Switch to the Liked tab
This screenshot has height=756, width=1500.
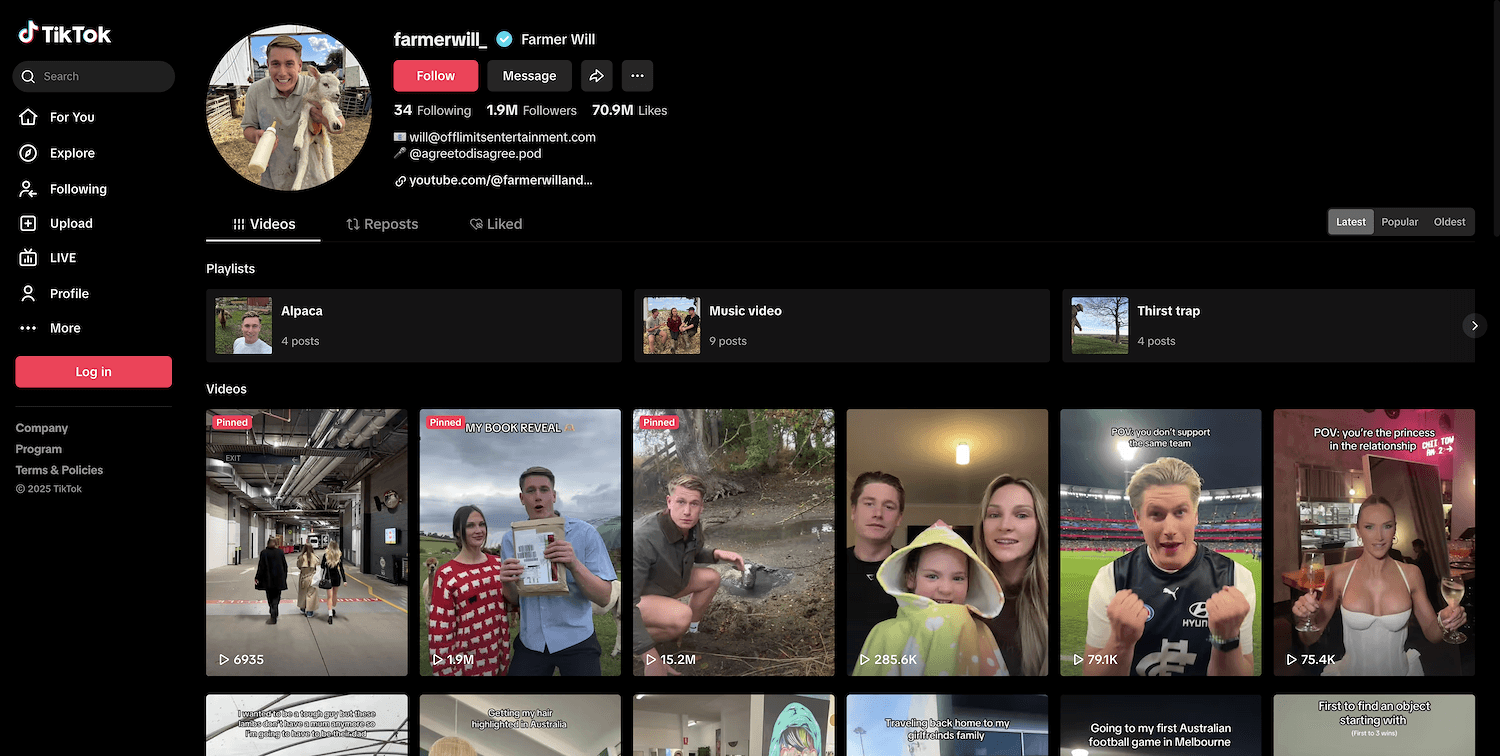tap(496, 224)
